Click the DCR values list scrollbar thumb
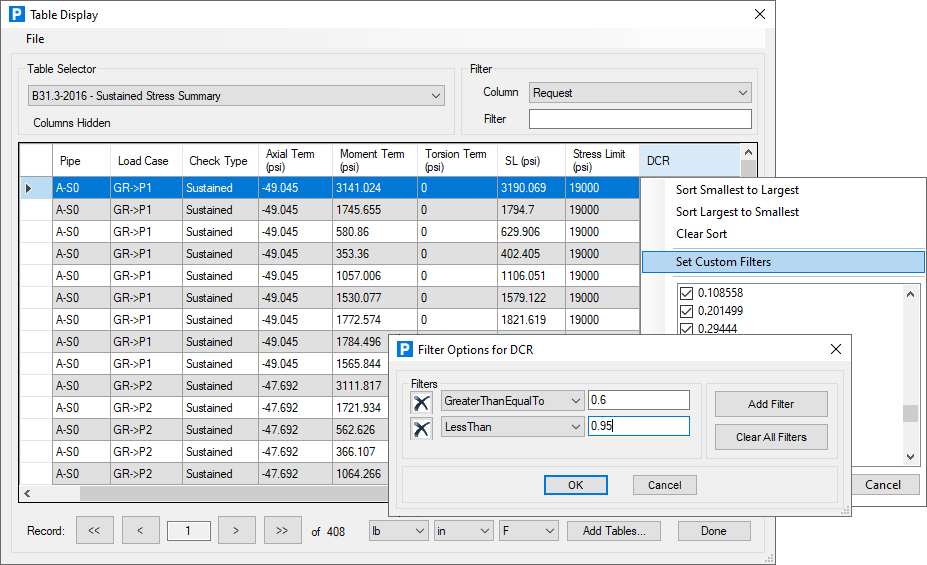 click(910, 413)
